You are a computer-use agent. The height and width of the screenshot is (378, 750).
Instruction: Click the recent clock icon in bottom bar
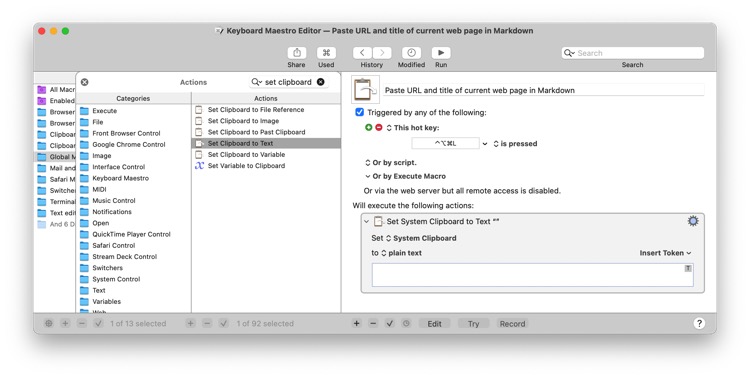406,323
